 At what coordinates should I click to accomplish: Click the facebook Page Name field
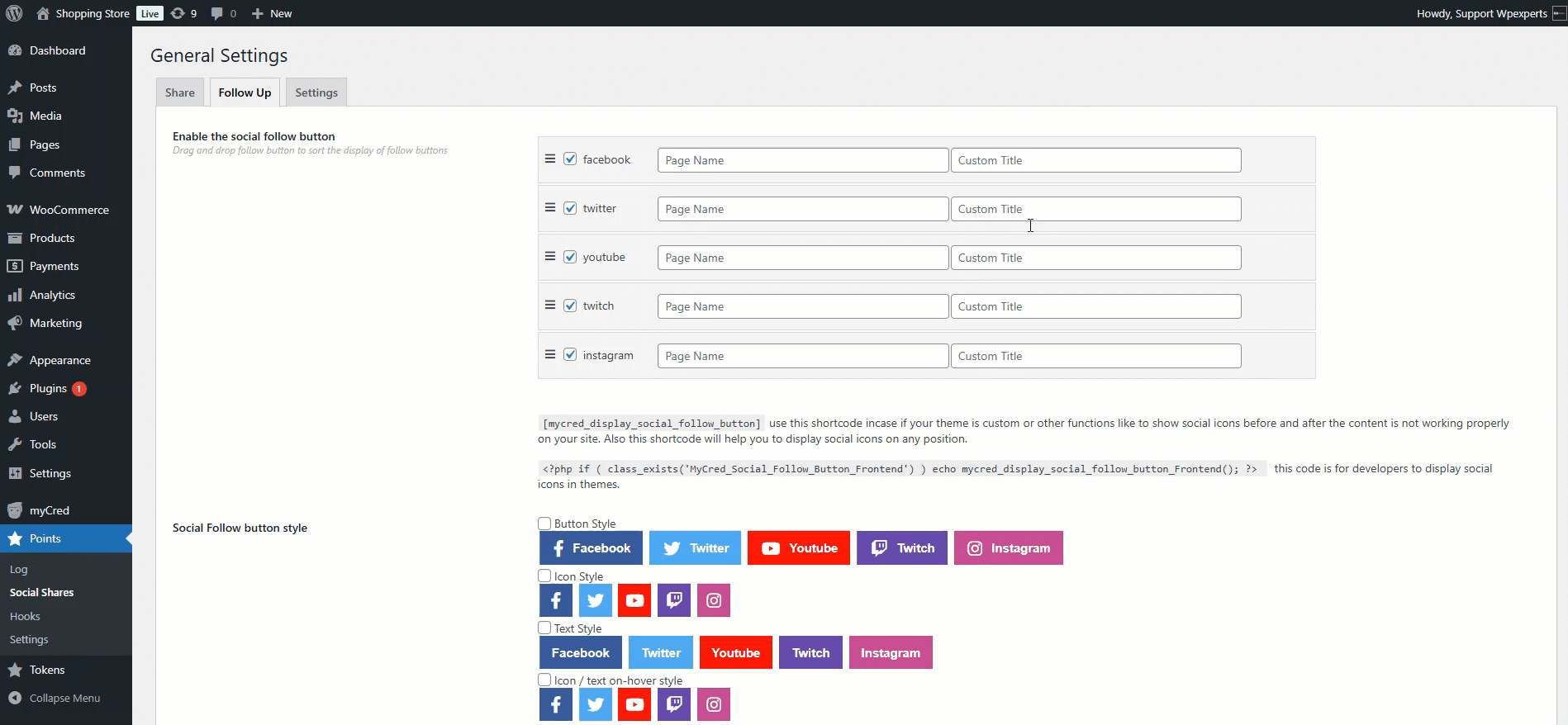tap(802, 160)
